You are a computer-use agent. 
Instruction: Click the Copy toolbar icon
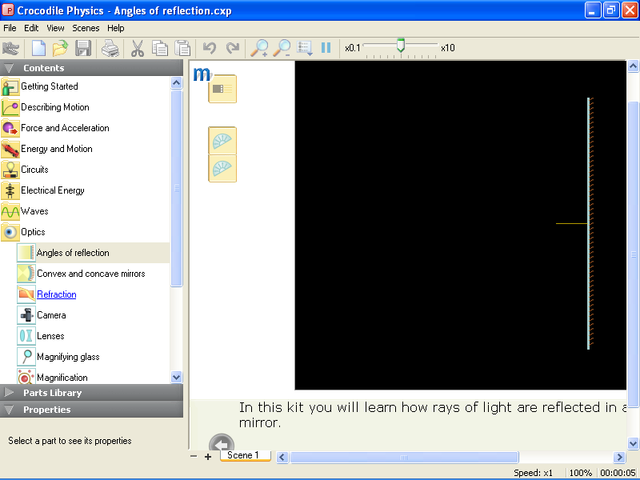(x=160, y=48)
